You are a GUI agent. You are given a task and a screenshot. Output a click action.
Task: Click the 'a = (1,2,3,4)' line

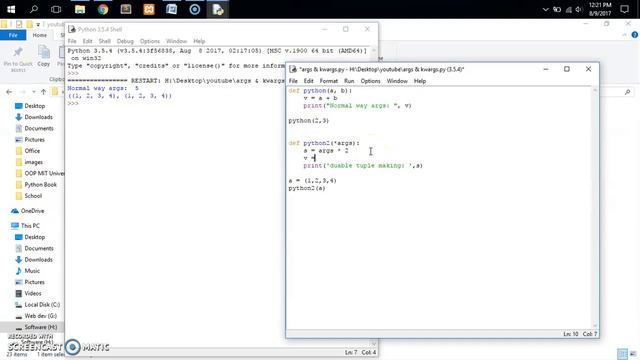(312, 180)
